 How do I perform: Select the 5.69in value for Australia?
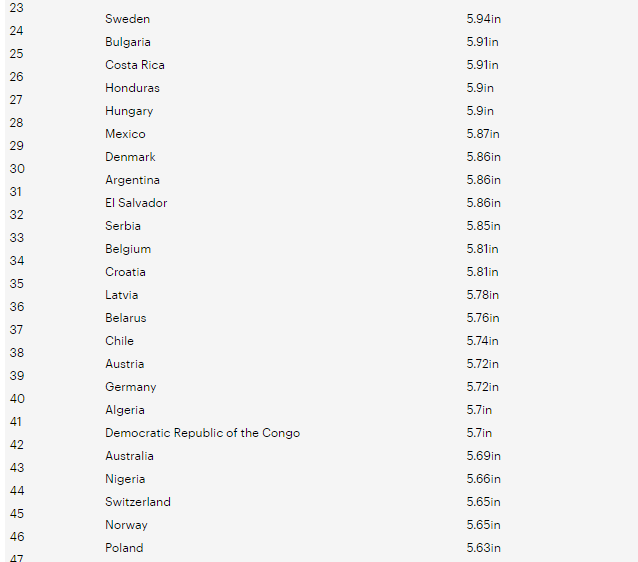tap(483, 456)
